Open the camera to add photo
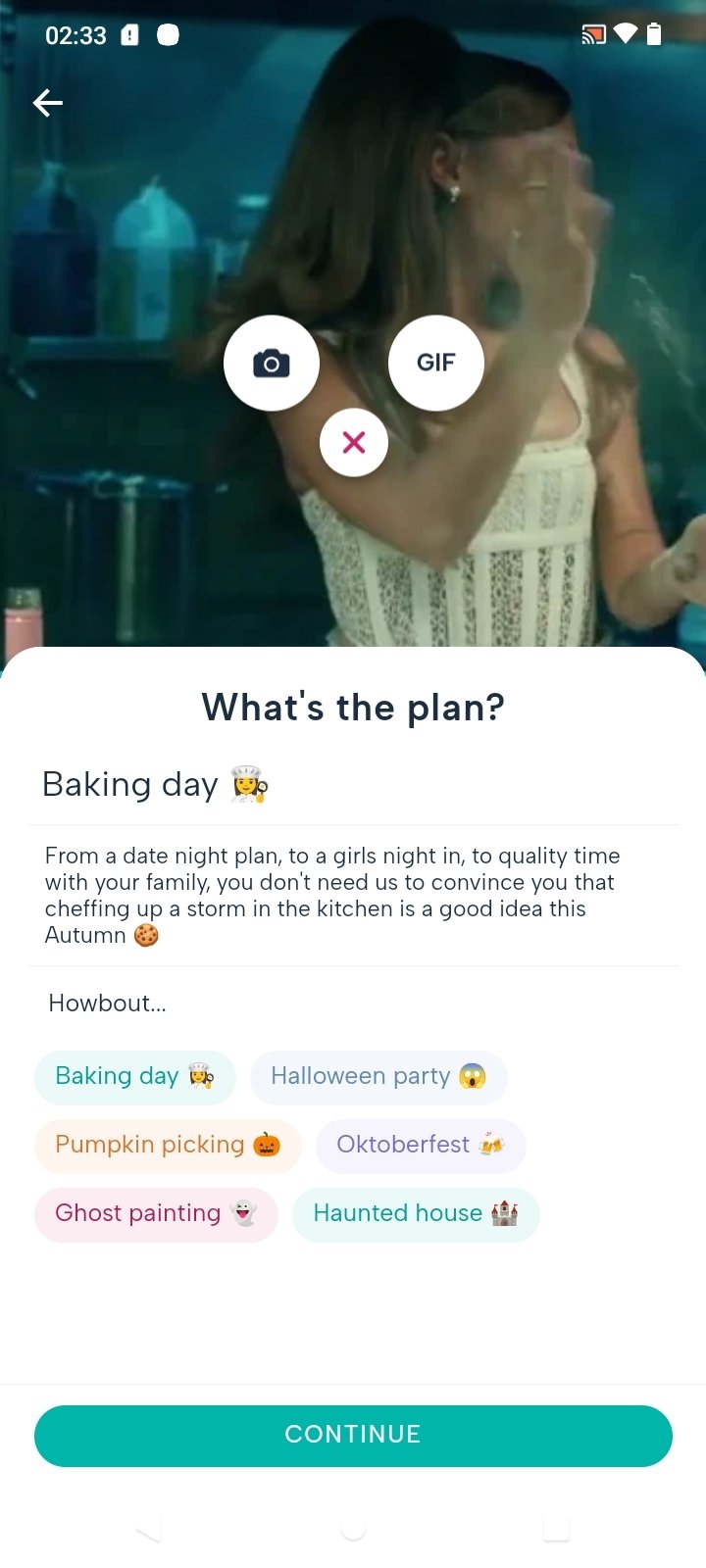This screenshot has width=706, height=1568. [272, 363]
